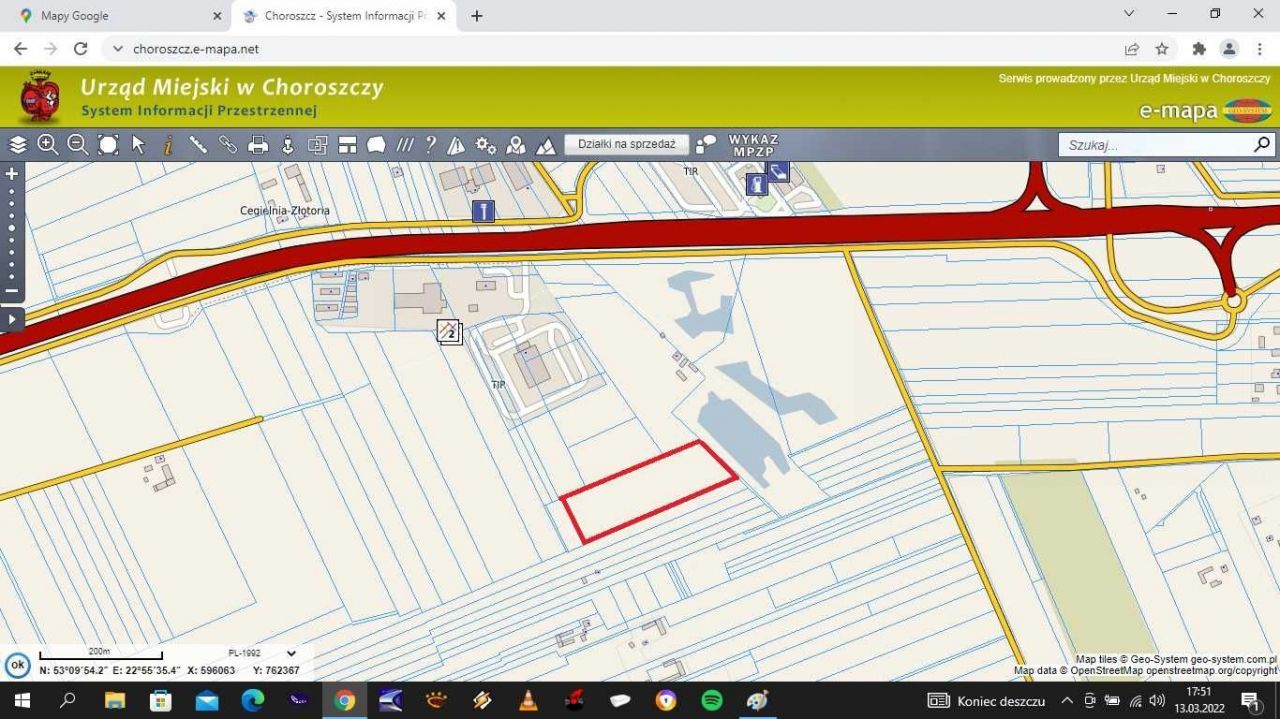Select the zoom out magnifier tool
Screen dimensions: 1280x719
pyautogui.click(x=77, y=145)
